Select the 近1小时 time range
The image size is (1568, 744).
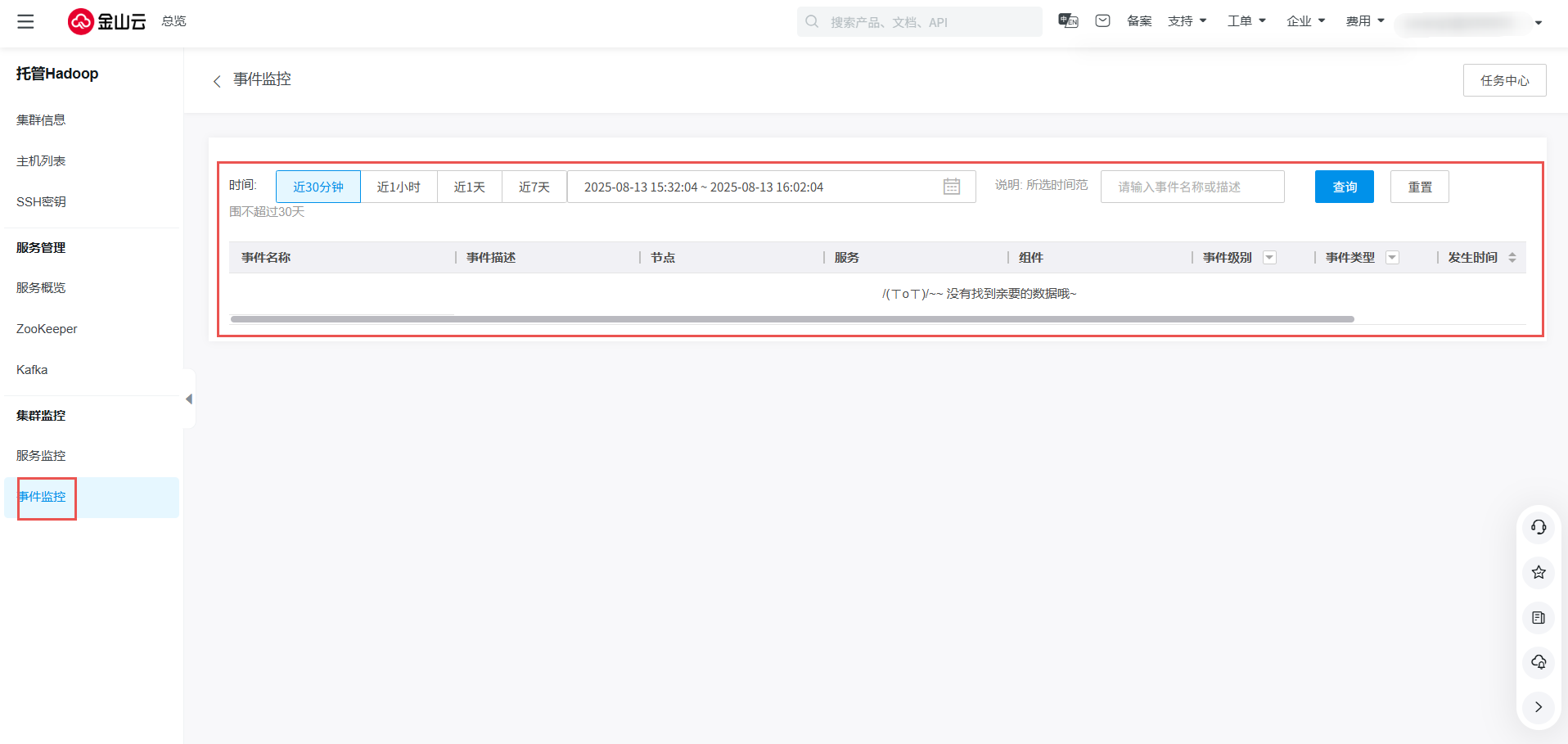[x=399, y=187]
